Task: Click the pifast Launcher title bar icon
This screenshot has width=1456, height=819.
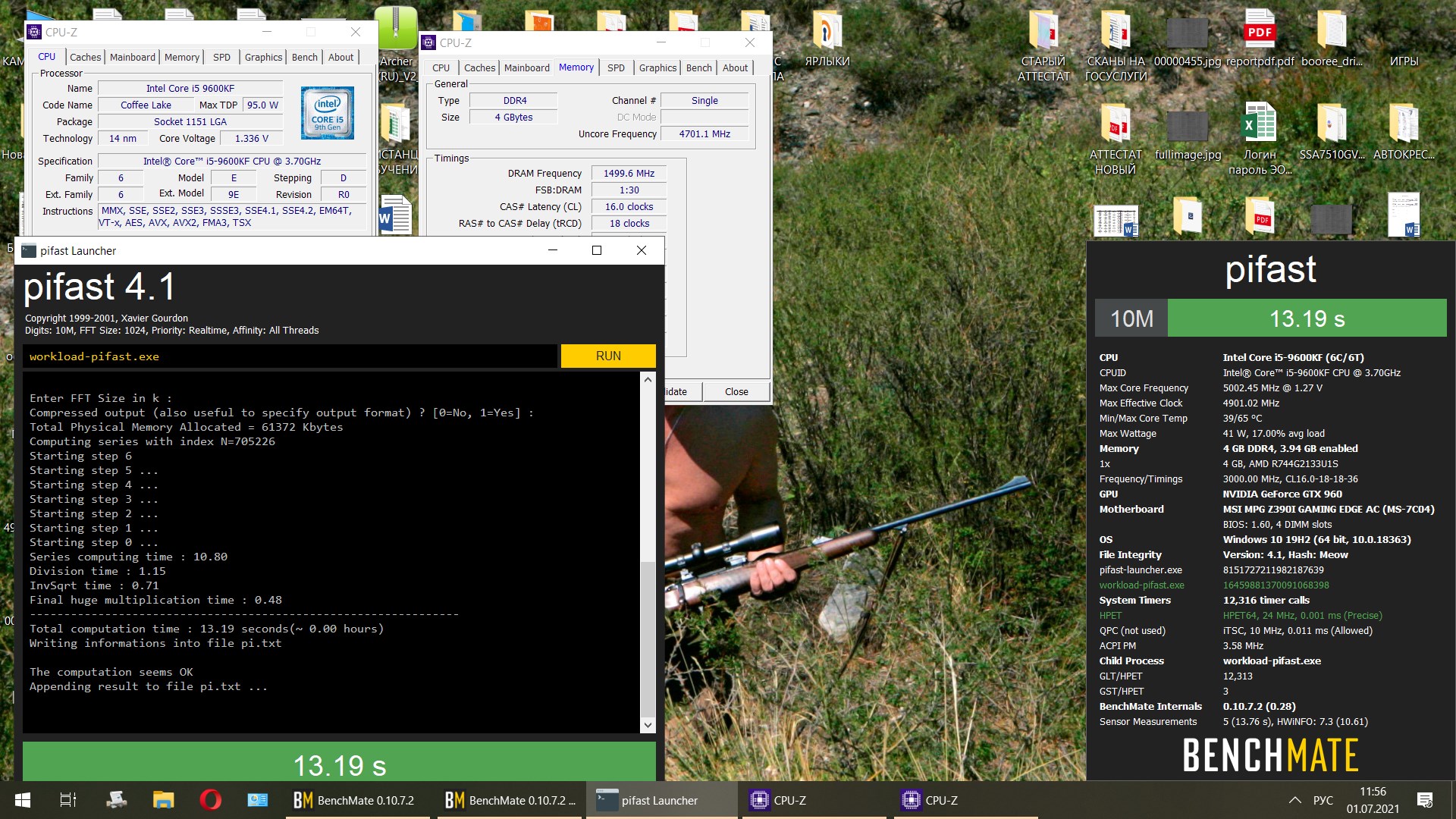Action: tap(29, 251)
